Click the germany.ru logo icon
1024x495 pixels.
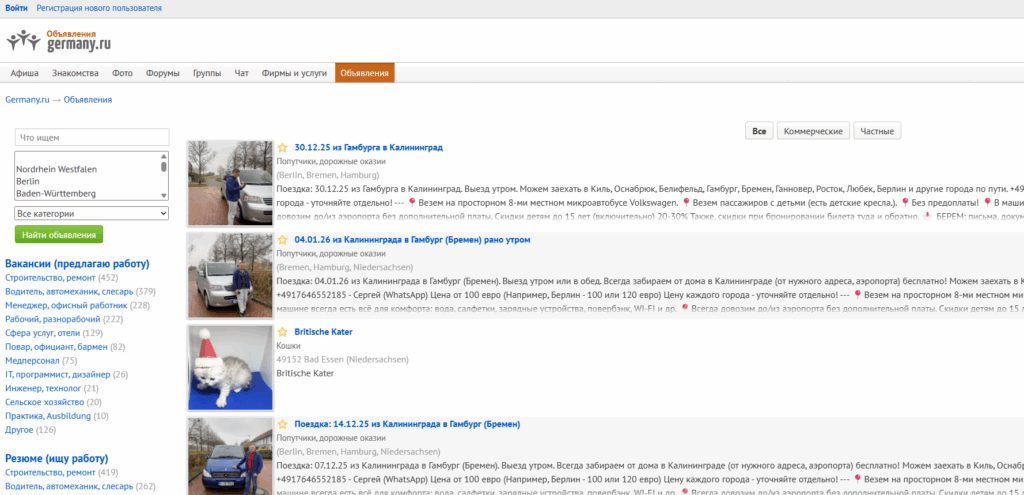(24, 41)
